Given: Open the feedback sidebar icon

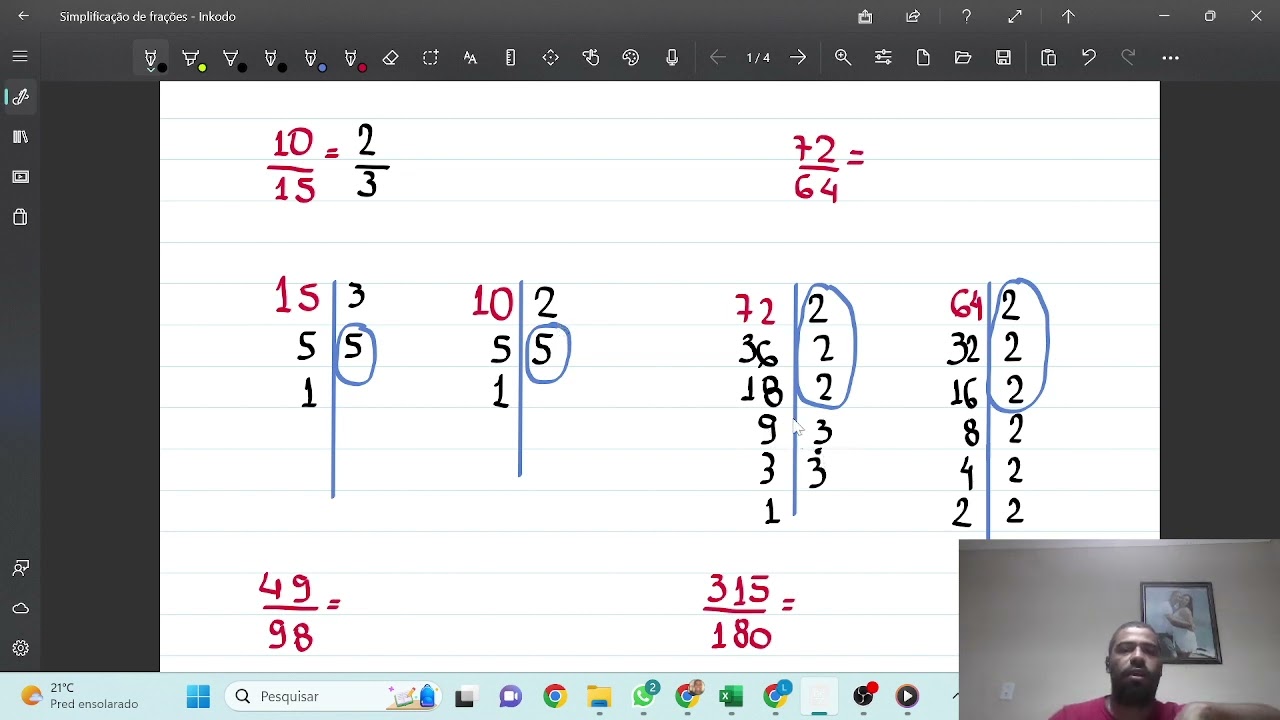Looking at the screenshot, I should point(20,568).
